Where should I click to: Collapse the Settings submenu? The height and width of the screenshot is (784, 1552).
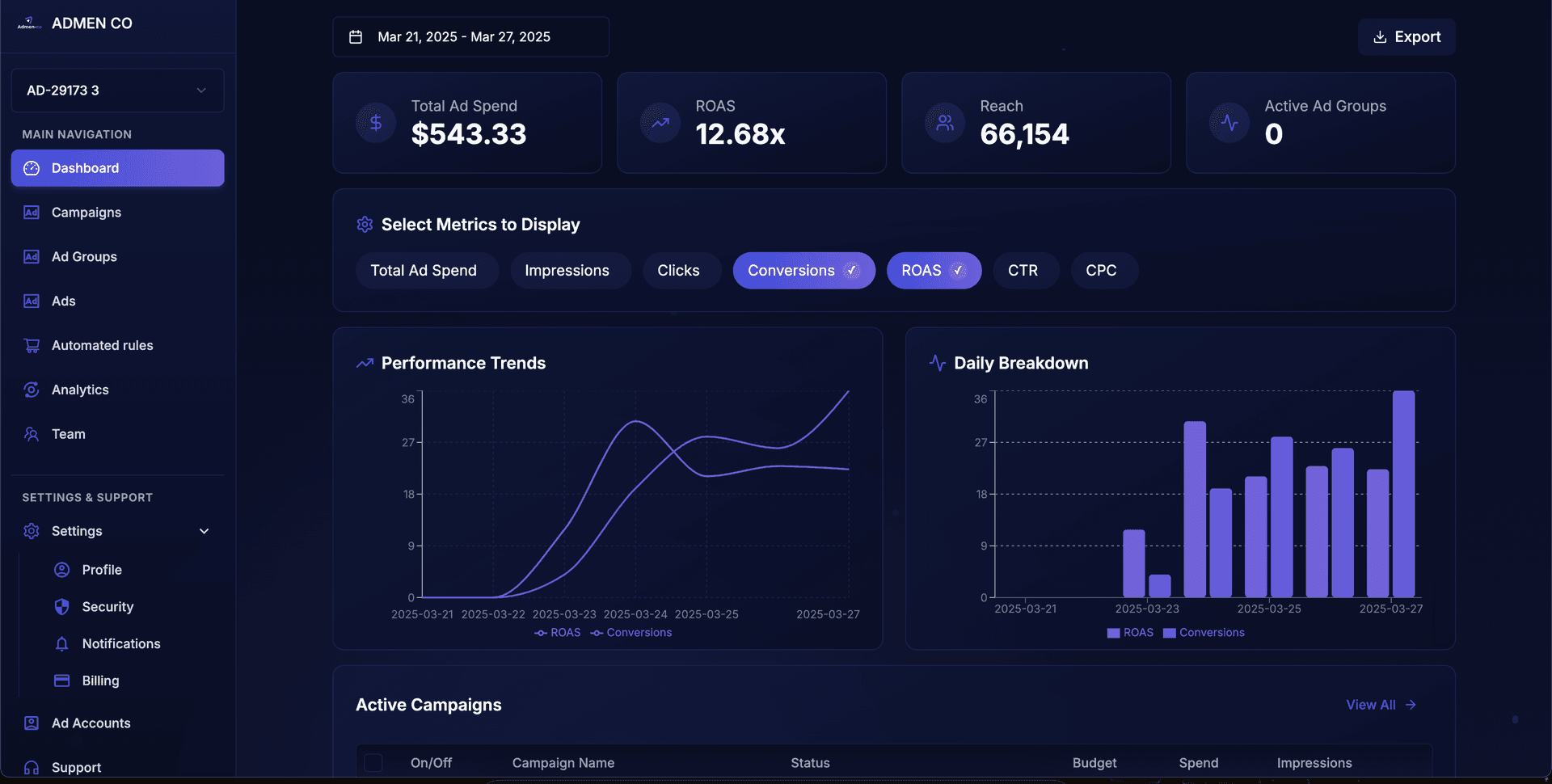204,531
